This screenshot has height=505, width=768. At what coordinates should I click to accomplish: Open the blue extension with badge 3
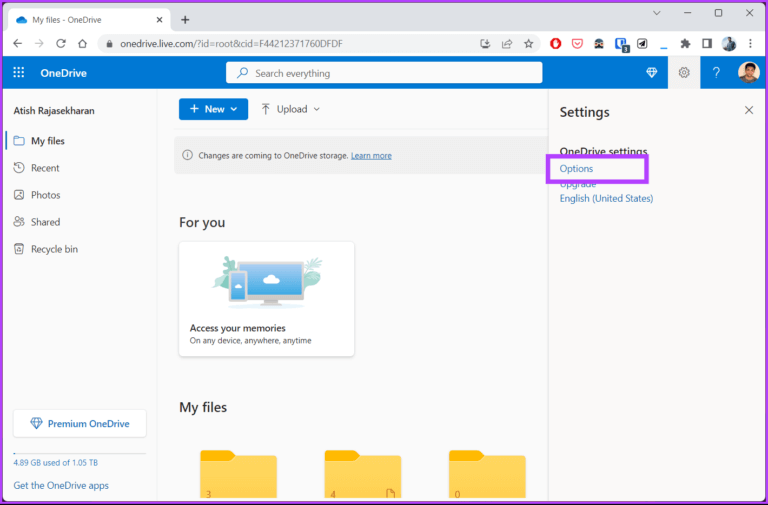pyautogui.click(x=622, y=44)
